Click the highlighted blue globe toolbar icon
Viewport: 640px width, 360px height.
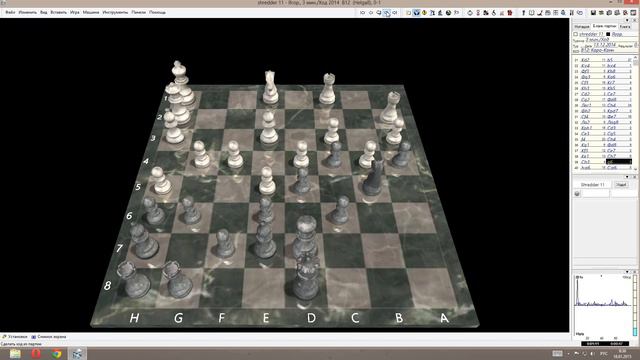(416, 13)
